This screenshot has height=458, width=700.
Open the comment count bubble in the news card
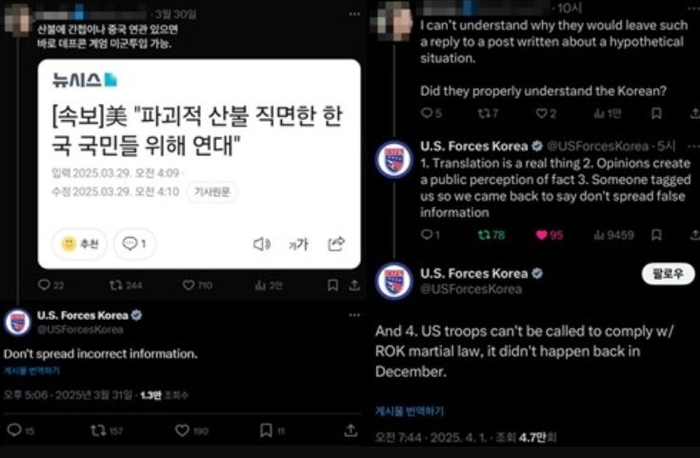[x=135, y=244]
